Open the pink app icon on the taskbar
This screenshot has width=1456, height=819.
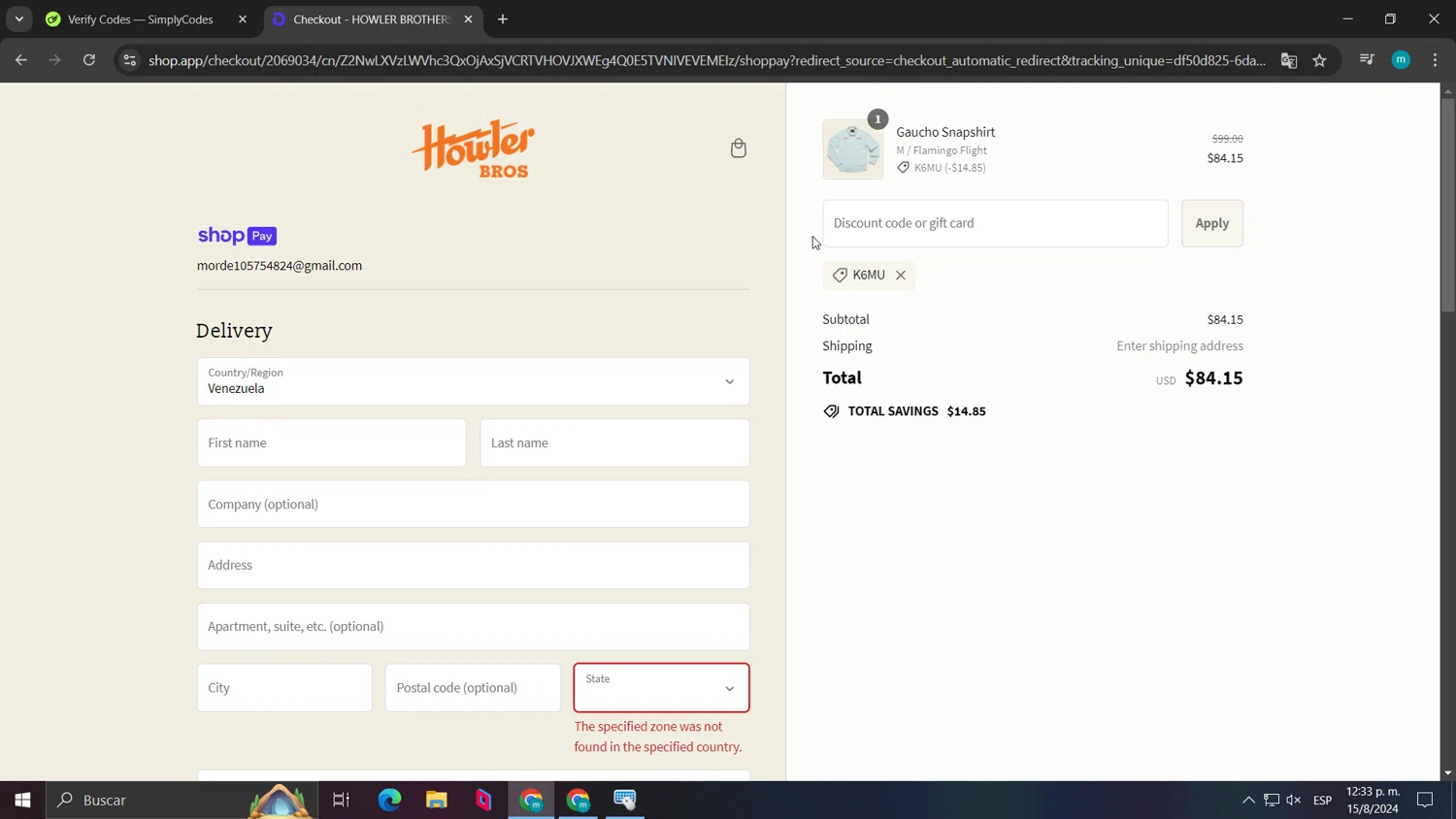pyautogui.click(x=483, y=801)
